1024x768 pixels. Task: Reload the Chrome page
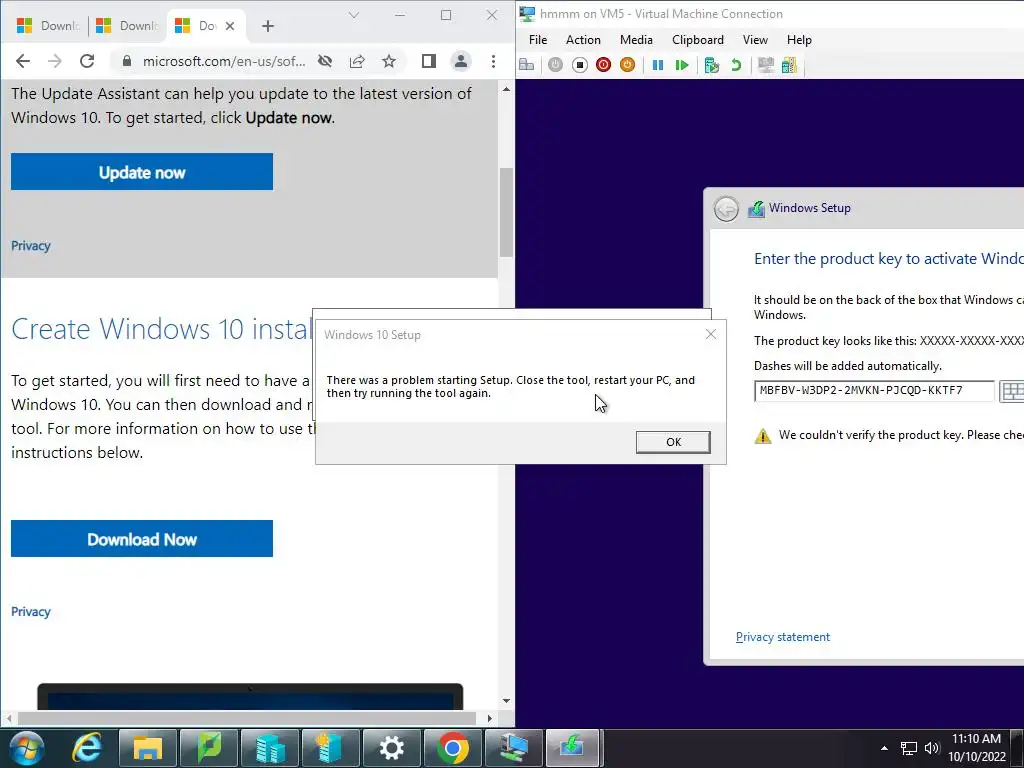pos(87,61)
